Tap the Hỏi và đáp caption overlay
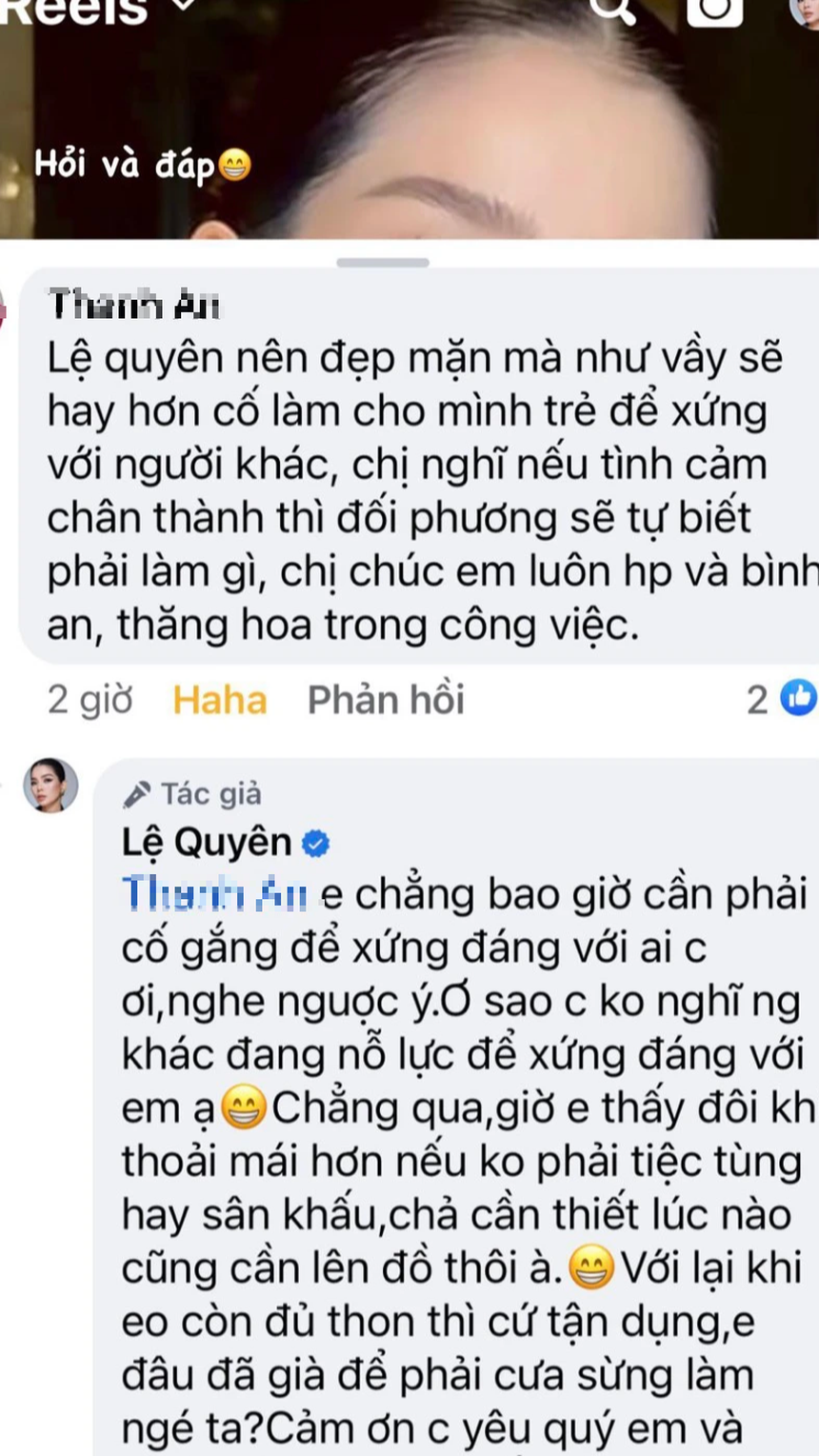Image resolution: width=819 pixels, height=1456 pixels. pyautogui.click(x=143, y=165)
